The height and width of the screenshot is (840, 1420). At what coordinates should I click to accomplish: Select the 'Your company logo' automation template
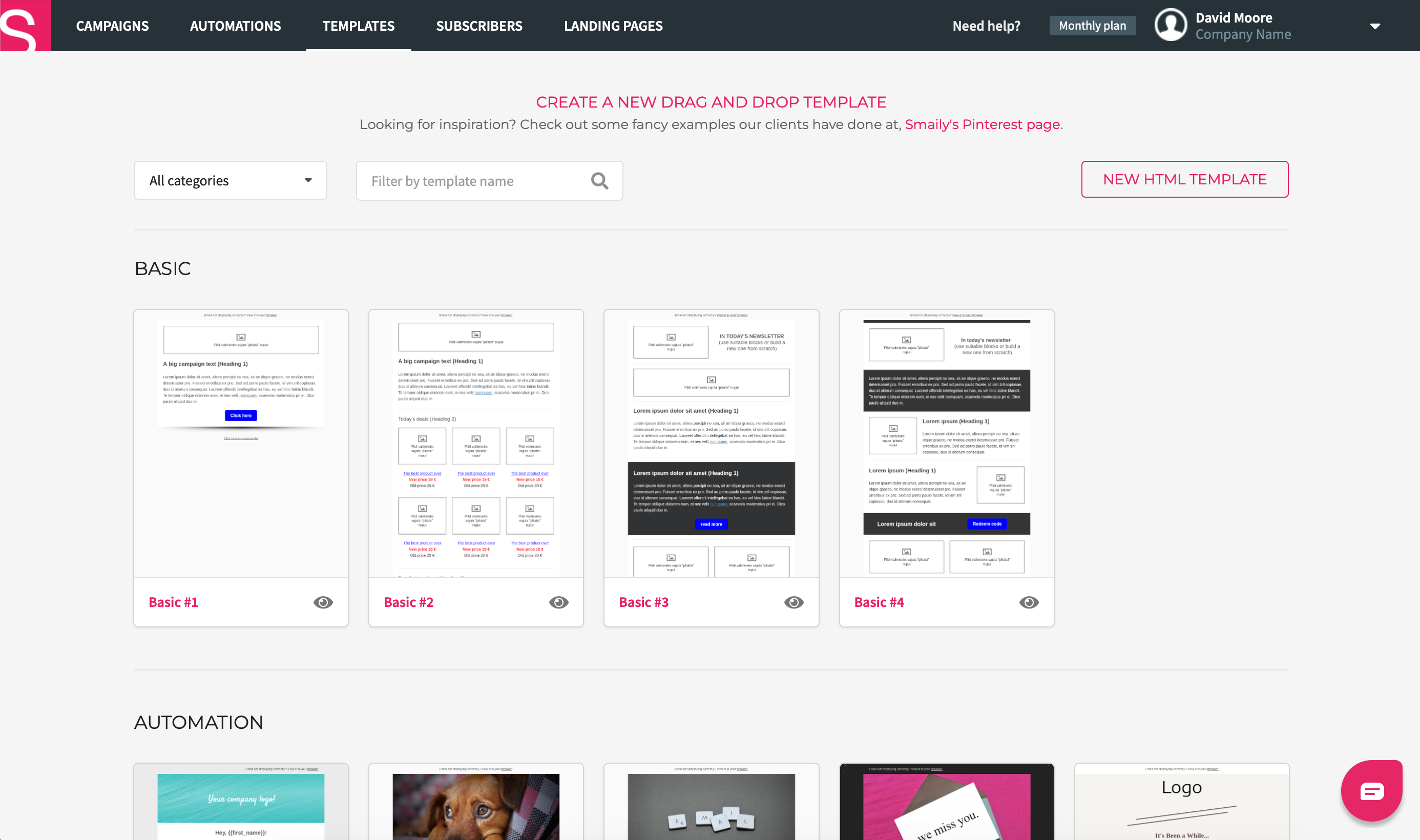(x=241, y=802)
